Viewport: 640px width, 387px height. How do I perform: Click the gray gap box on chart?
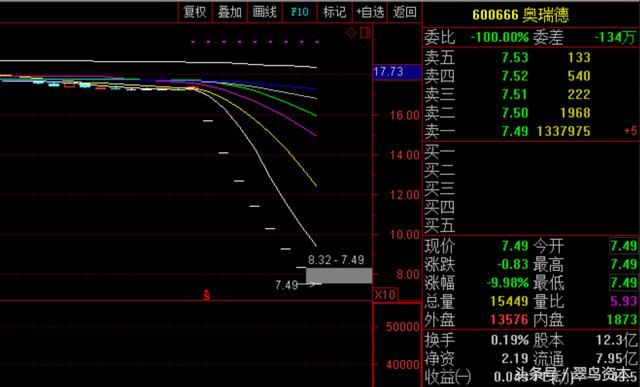tap(339, 276)
